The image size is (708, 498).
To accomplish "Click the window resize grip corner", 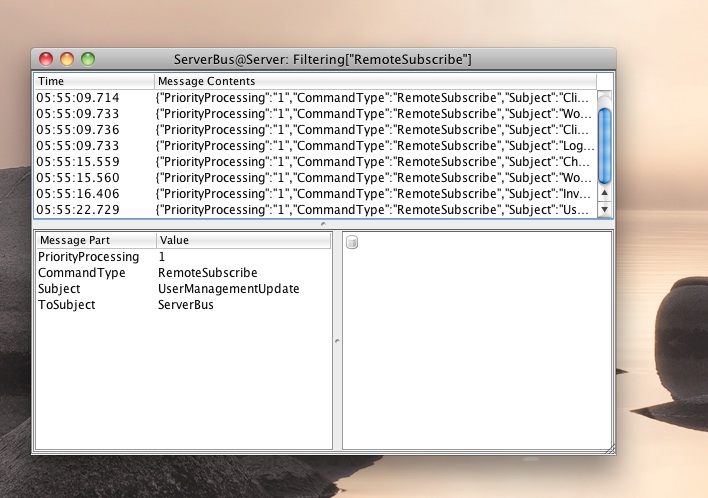I will click(609, 448).
